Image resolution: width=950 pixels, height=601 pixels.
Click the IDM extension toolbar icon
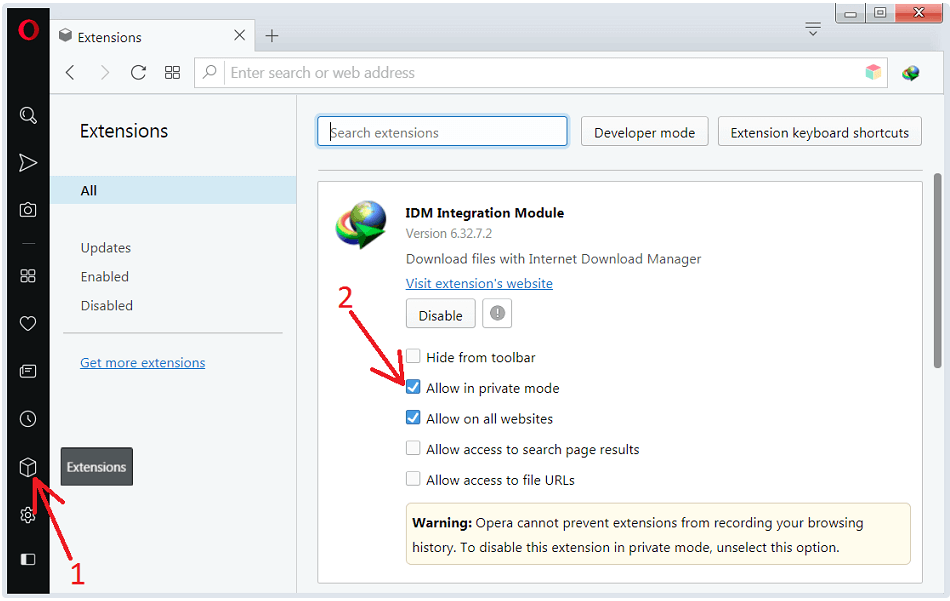(911, 73)
